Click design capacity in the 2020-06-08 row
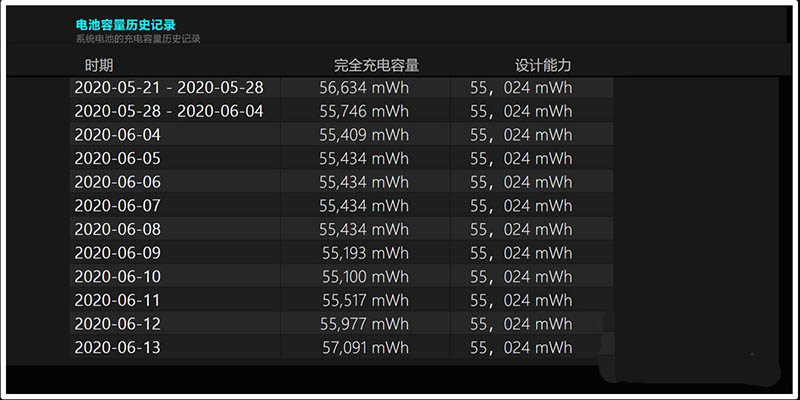The width and height of the screenshot is (800, 400). pos(521,229)
